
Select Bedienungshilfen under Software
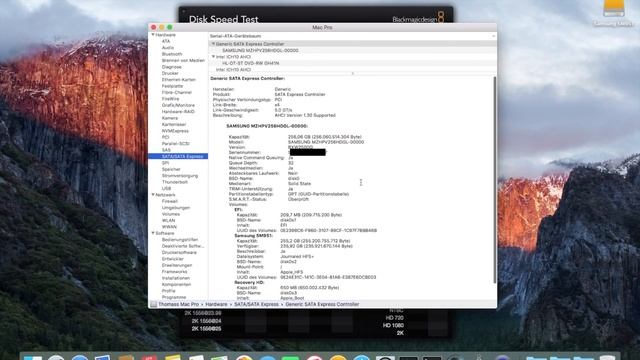(x=180, y=240)
